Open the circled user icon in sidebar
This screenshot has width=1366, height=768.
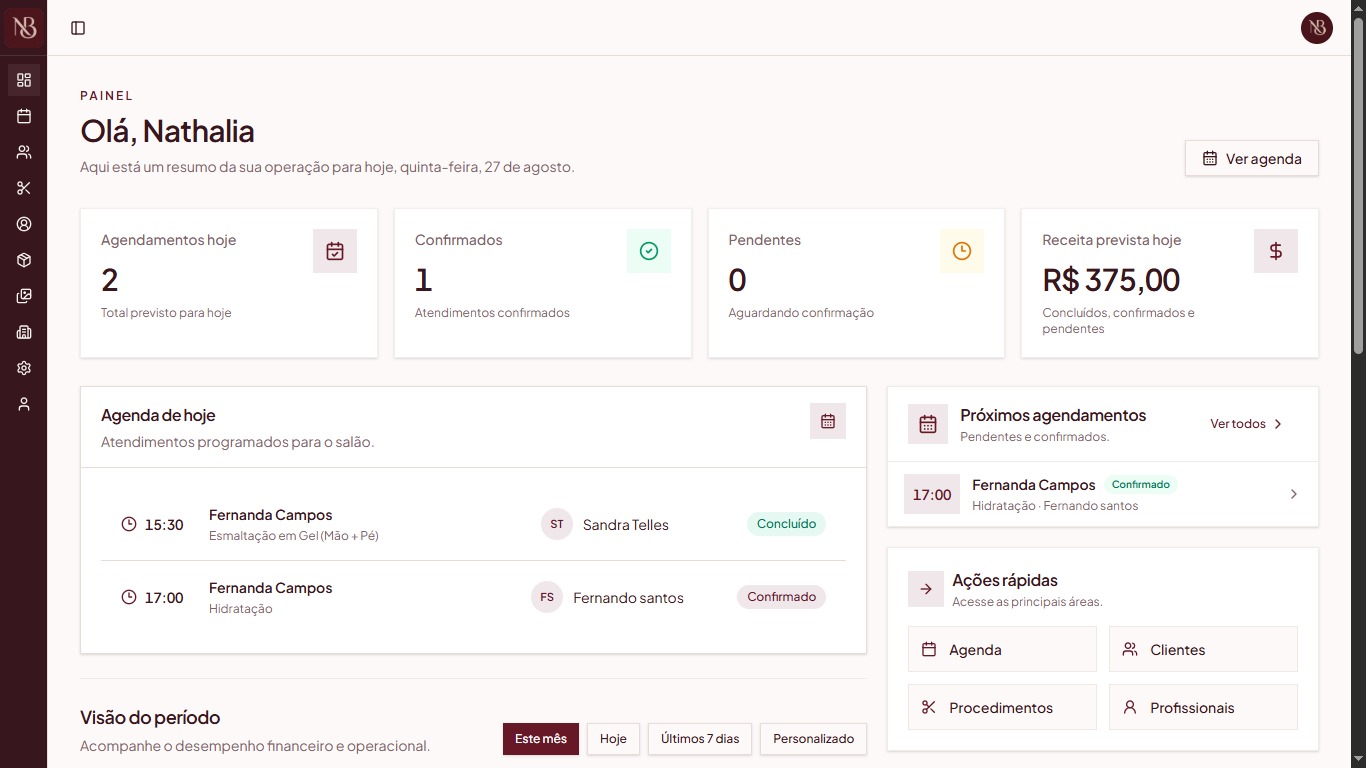click(24, 224)
